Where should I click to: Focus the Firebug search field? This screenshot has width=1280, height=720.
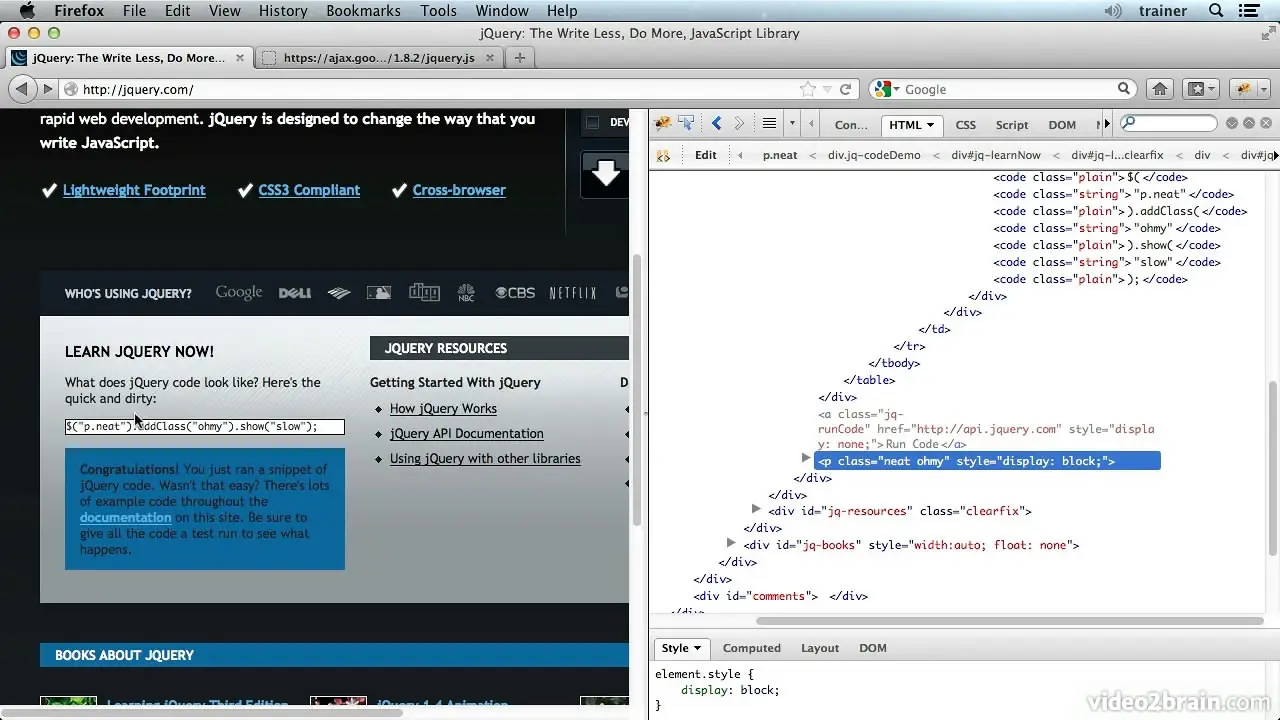click(x=1169, y=124)
